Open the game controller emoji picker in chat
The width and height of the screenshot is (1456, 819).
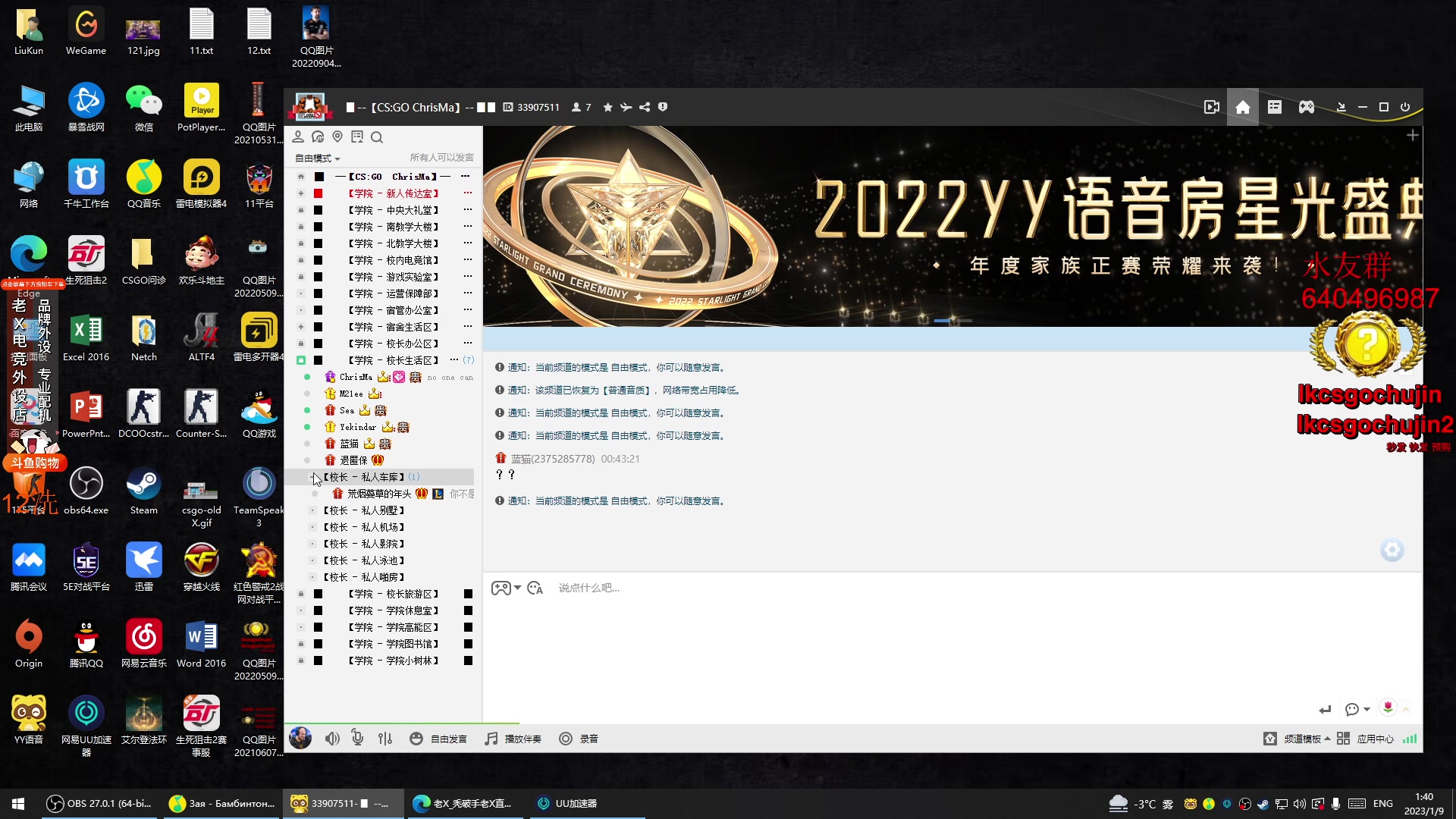tap(500, 588)
